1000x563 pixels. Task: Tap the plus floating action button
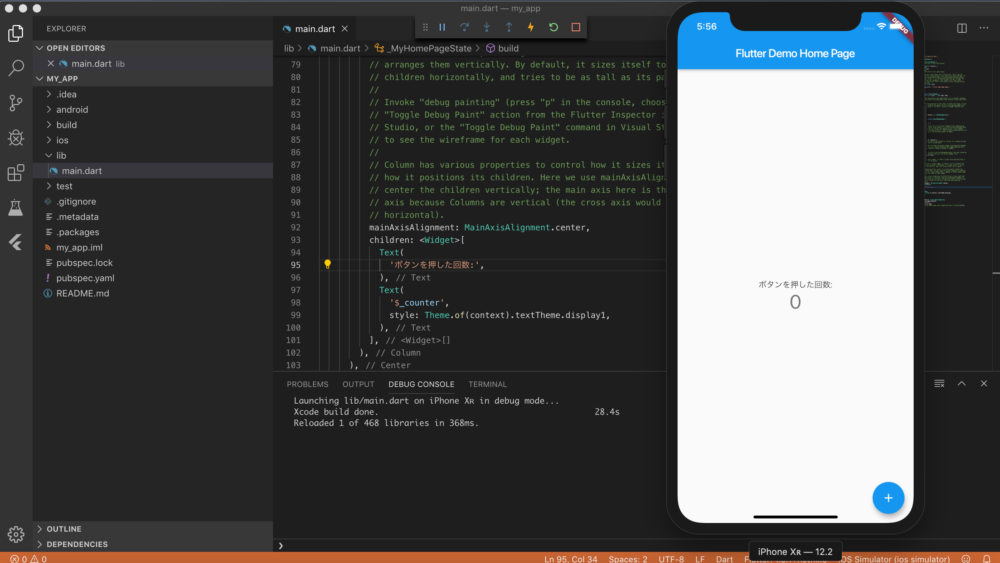pyautogui.click(x=888, y=498)
